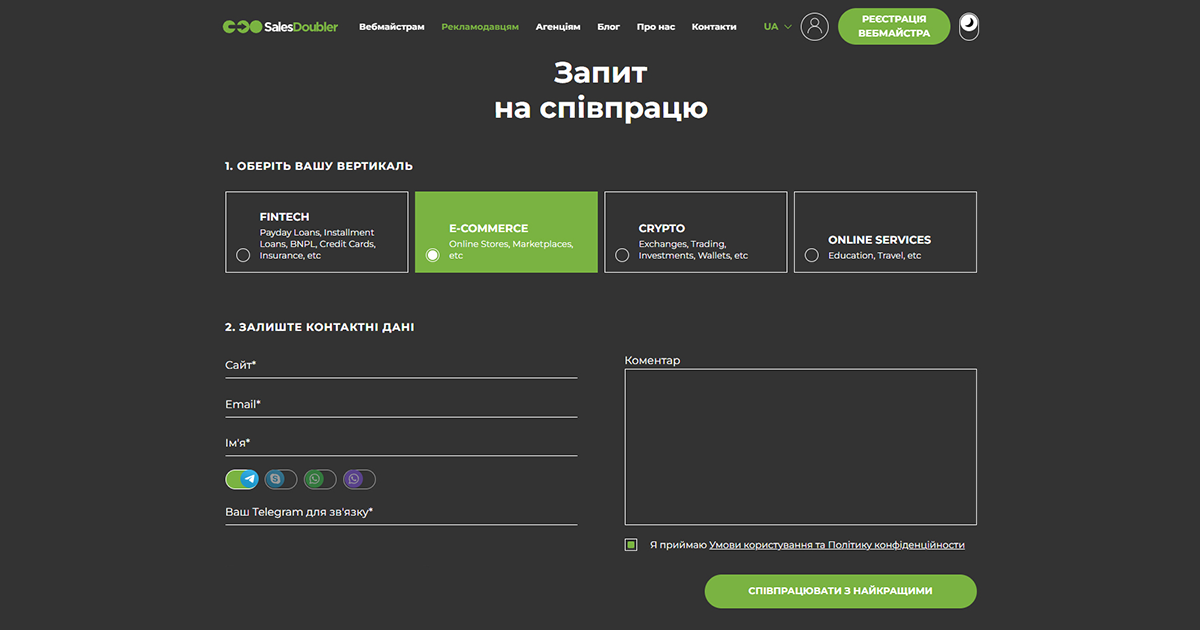The height and width of the screenshot is (630, 1200).
Task: Open the Контакти navigation item
Action: tap(714, 27)
